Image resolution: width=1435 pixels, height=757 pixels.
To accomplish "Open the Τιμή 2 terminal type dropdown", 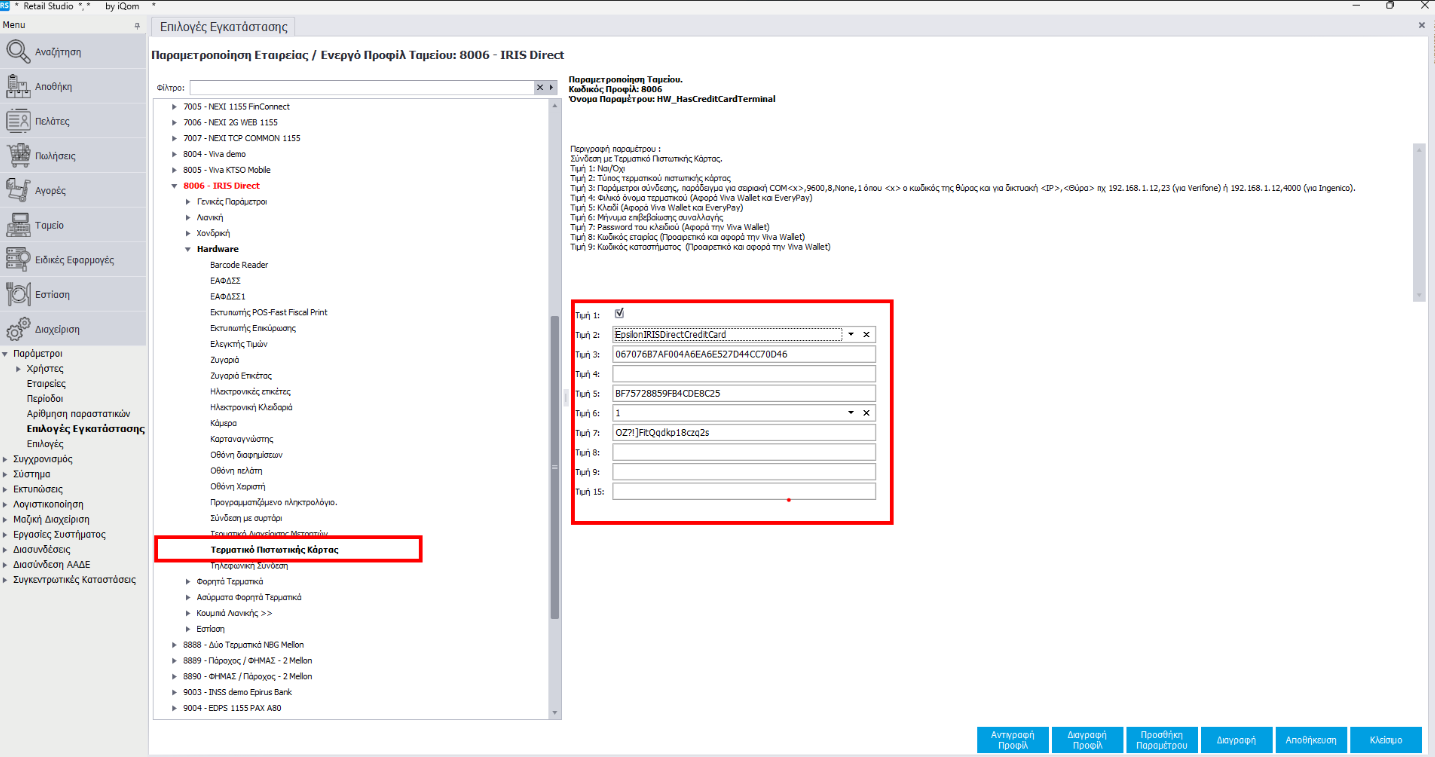I will (851, 334).
